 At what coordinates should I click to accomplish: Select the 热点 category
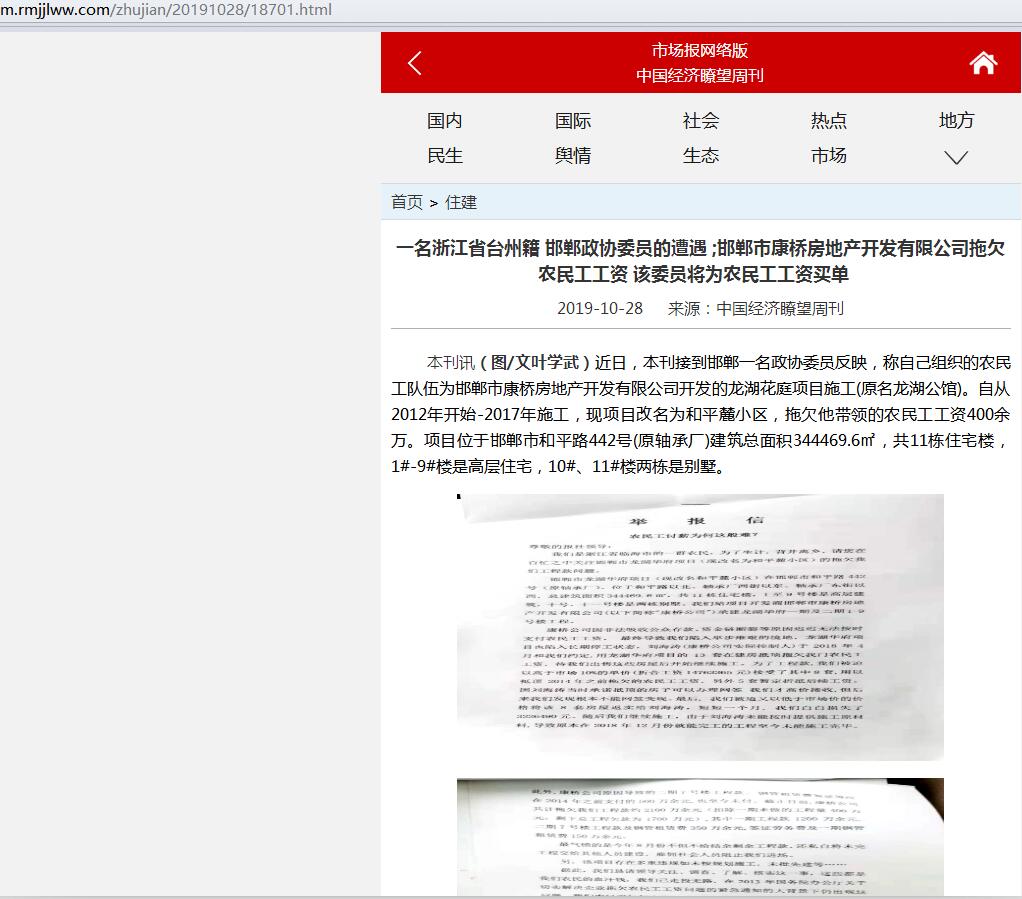click(x=829, y=121)
